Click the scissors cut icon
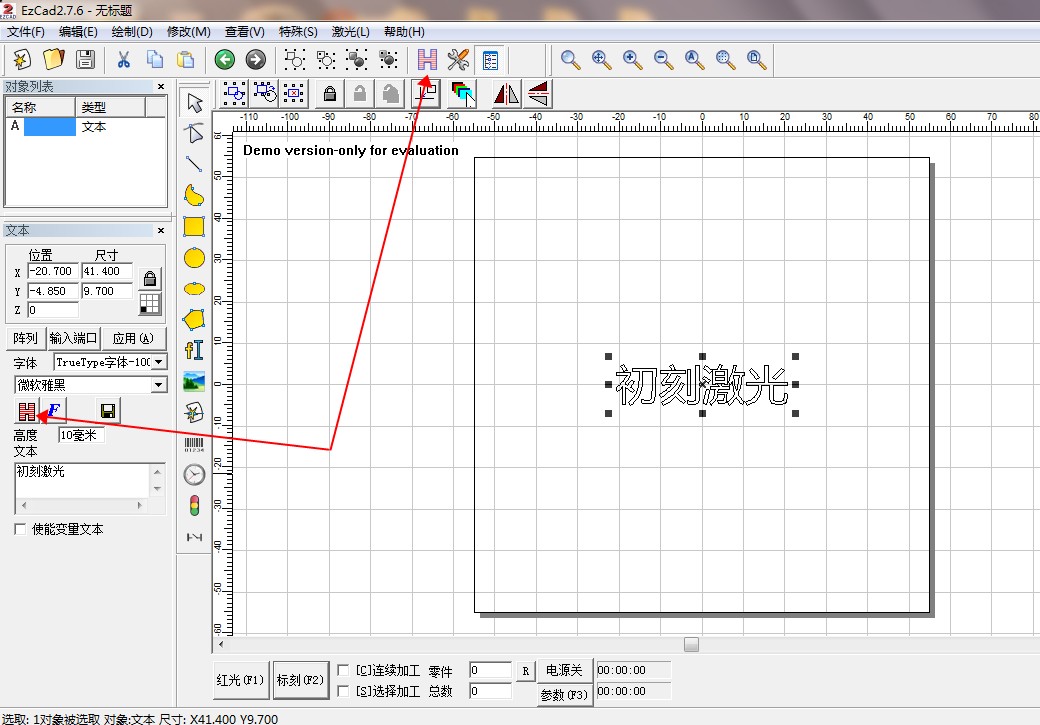This screenshot has height=725, width=1040. coord(124,59)
